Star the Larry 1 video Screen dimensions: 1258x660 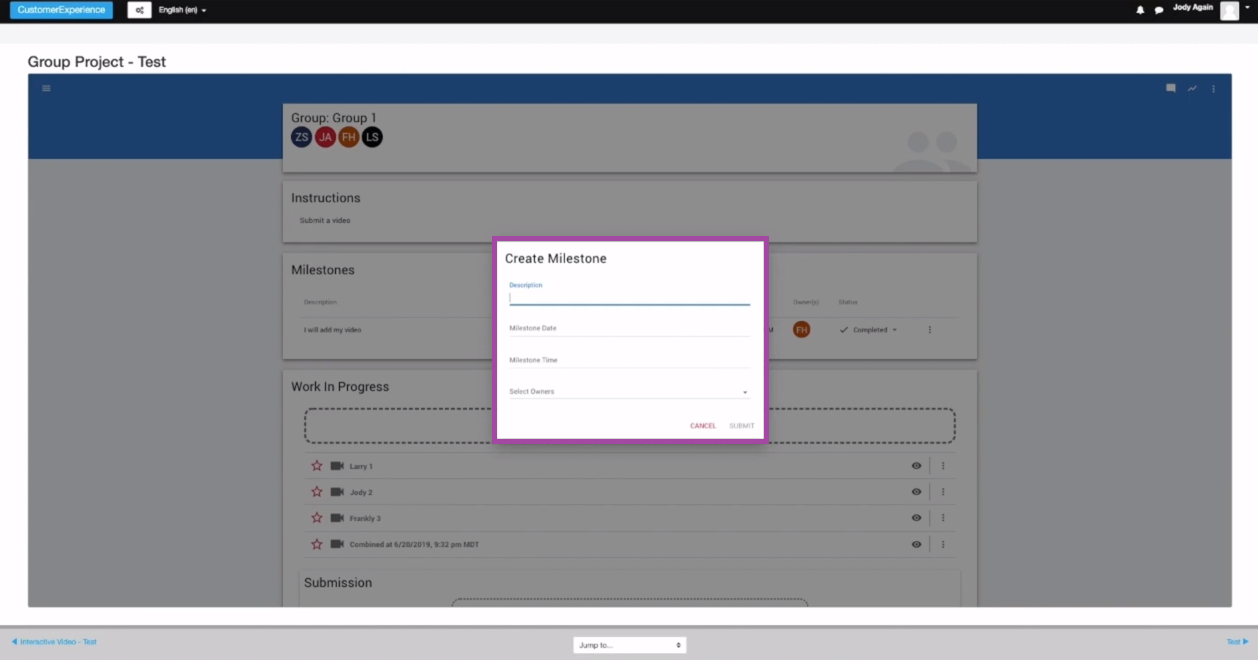317,466
